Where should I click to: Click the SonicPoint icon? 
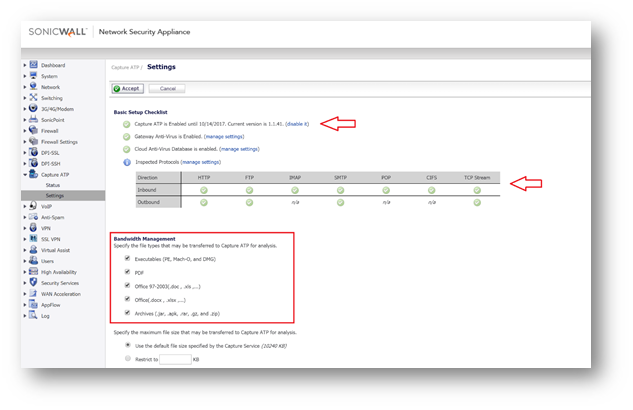[34, 119]
